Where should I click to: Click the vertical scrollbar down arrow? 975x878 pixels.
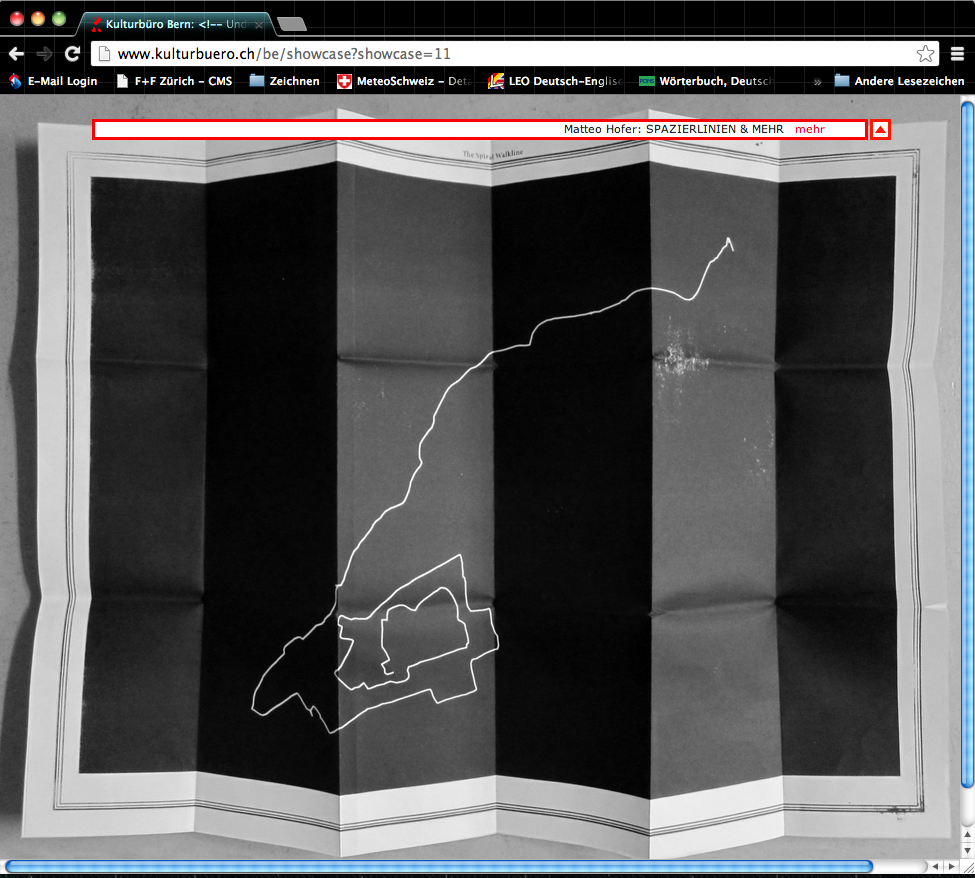(x=968, y=849)
